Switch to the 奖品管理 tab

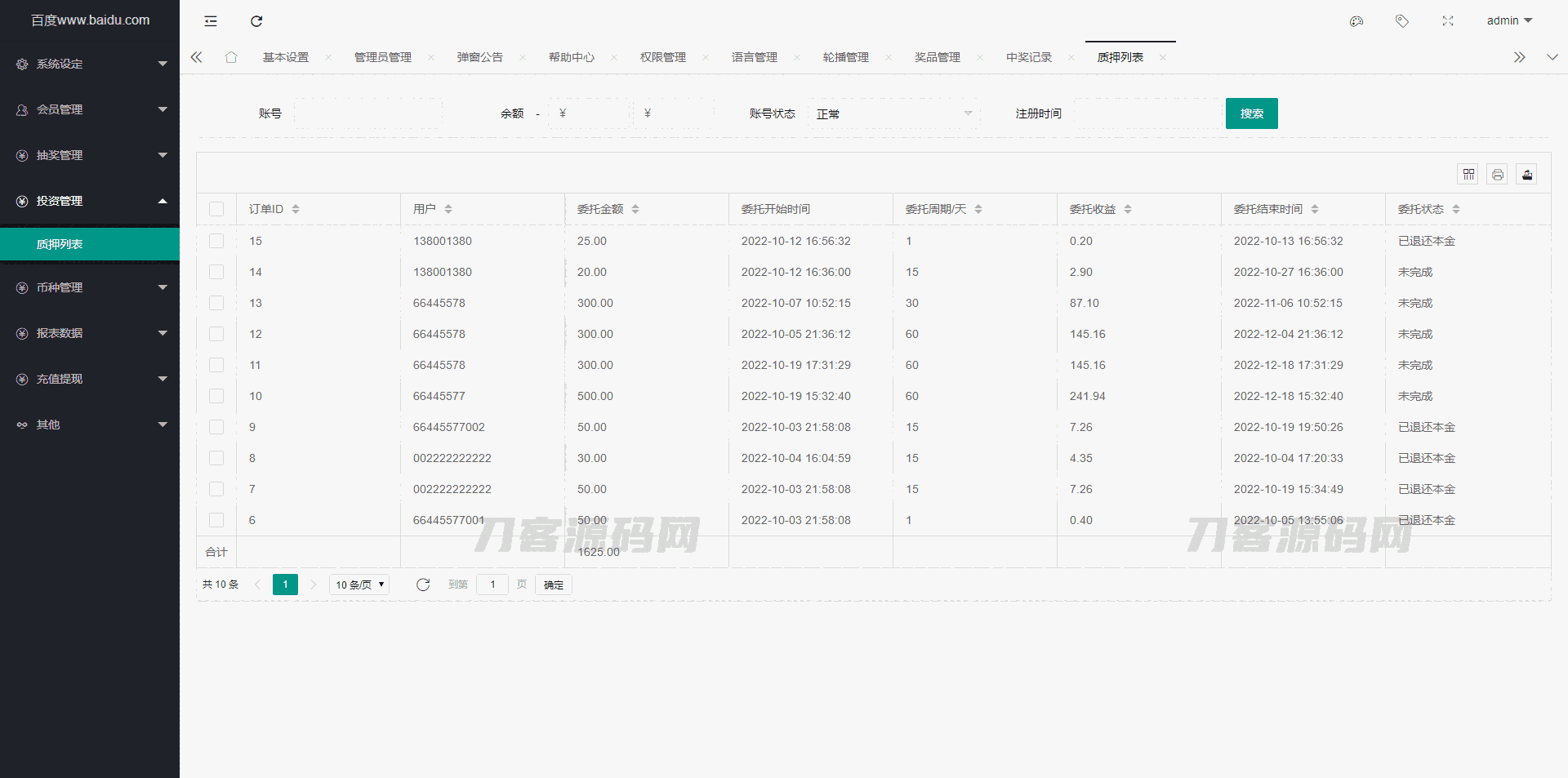[937, 57]
